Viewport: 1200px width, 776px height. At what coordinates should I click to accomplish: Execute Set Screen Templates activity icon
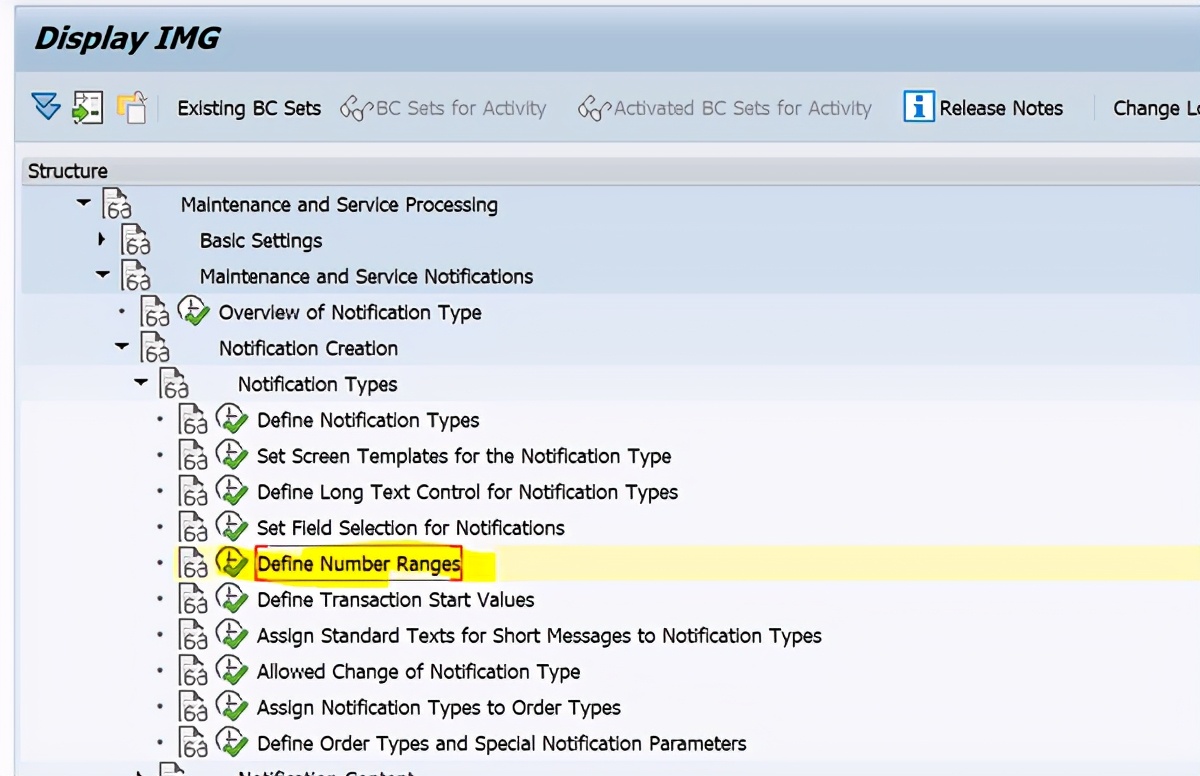[x=231, y=455]
